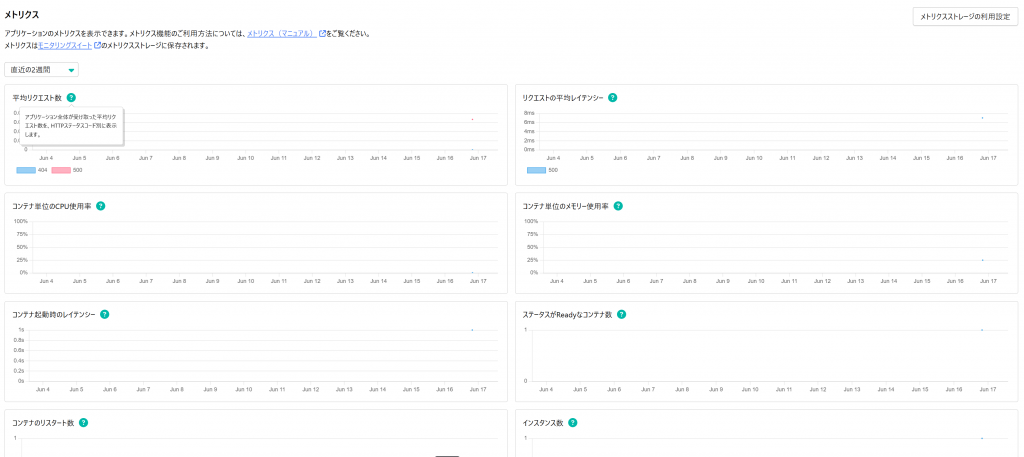Screen dimensions: 1024x457
Task: Open help icon for コンテナのリスタート数
Action: (x=84, y=423)
